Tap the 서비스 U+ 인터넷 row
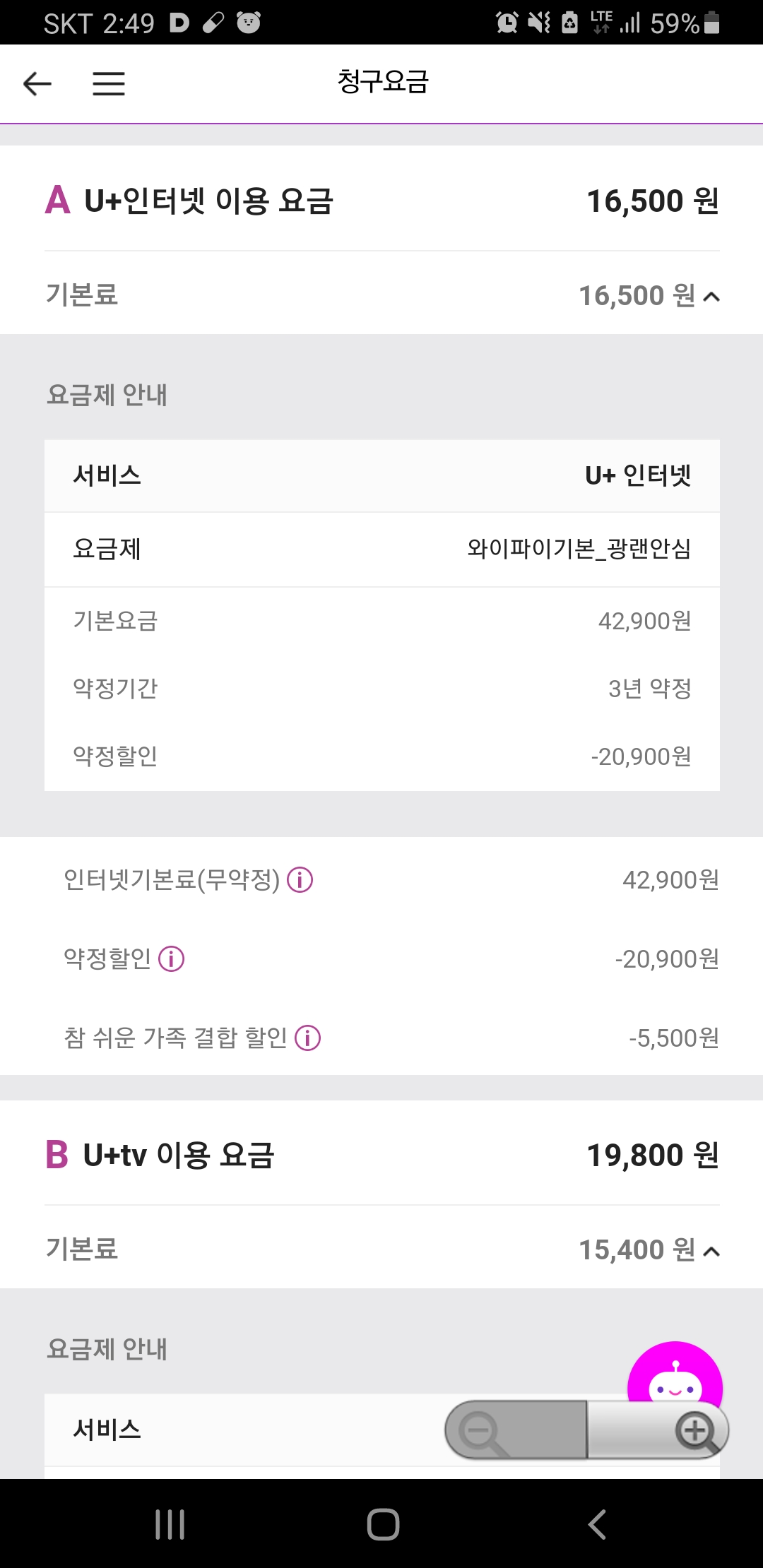Screen dimensions: 763x1568 381,475
